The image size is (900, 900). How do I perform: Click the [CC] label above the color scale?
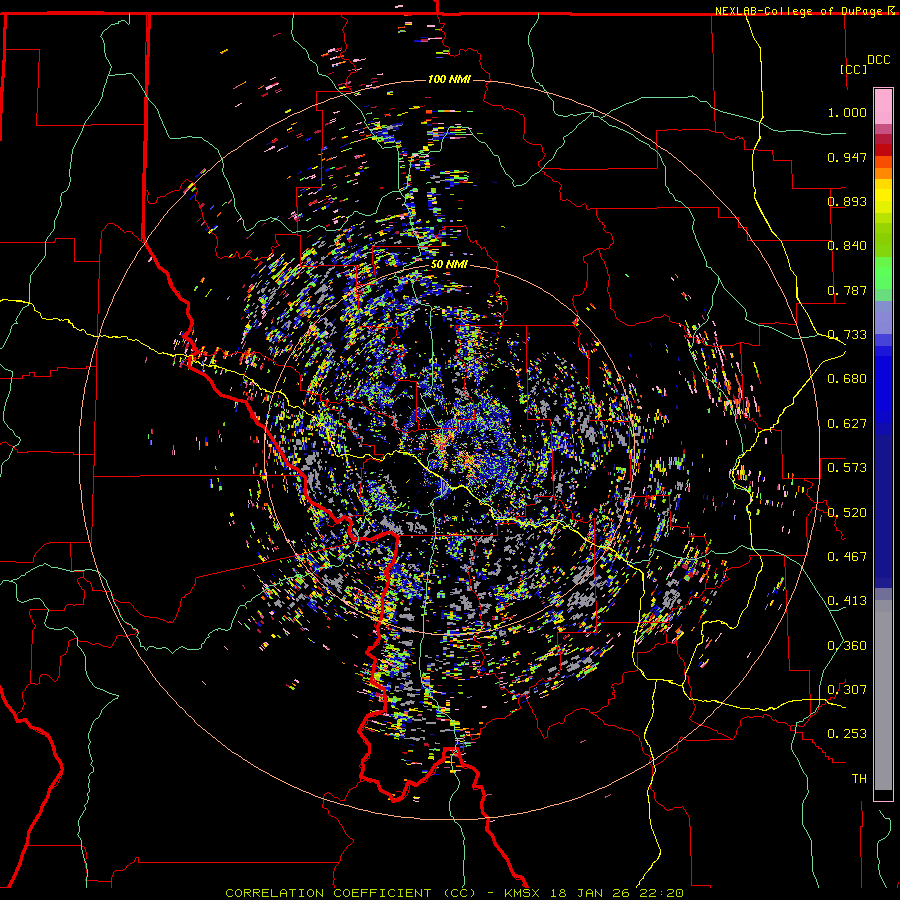[854, 69]
